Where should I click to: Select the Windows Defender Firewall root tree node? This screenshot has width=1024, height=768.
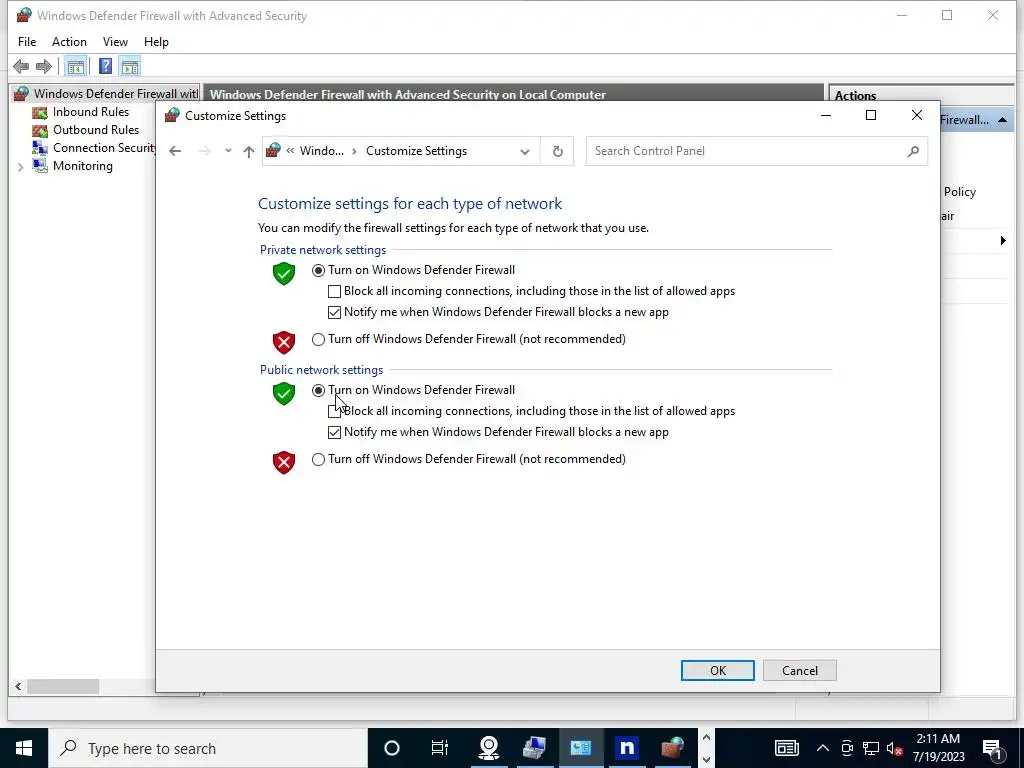[116, 93]
